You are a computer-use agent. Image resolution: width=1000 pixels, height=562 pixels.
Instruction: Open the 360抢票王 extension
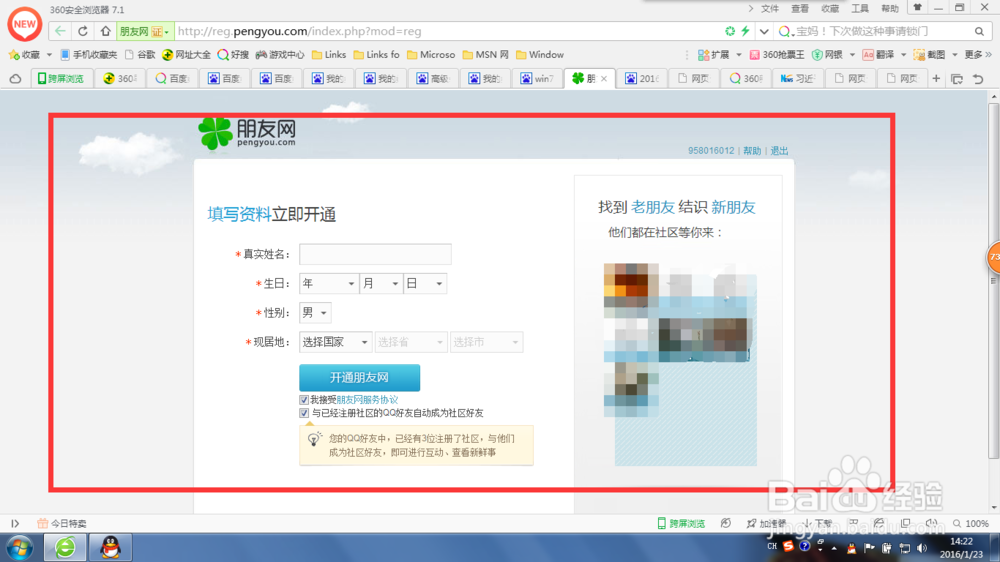777,55
